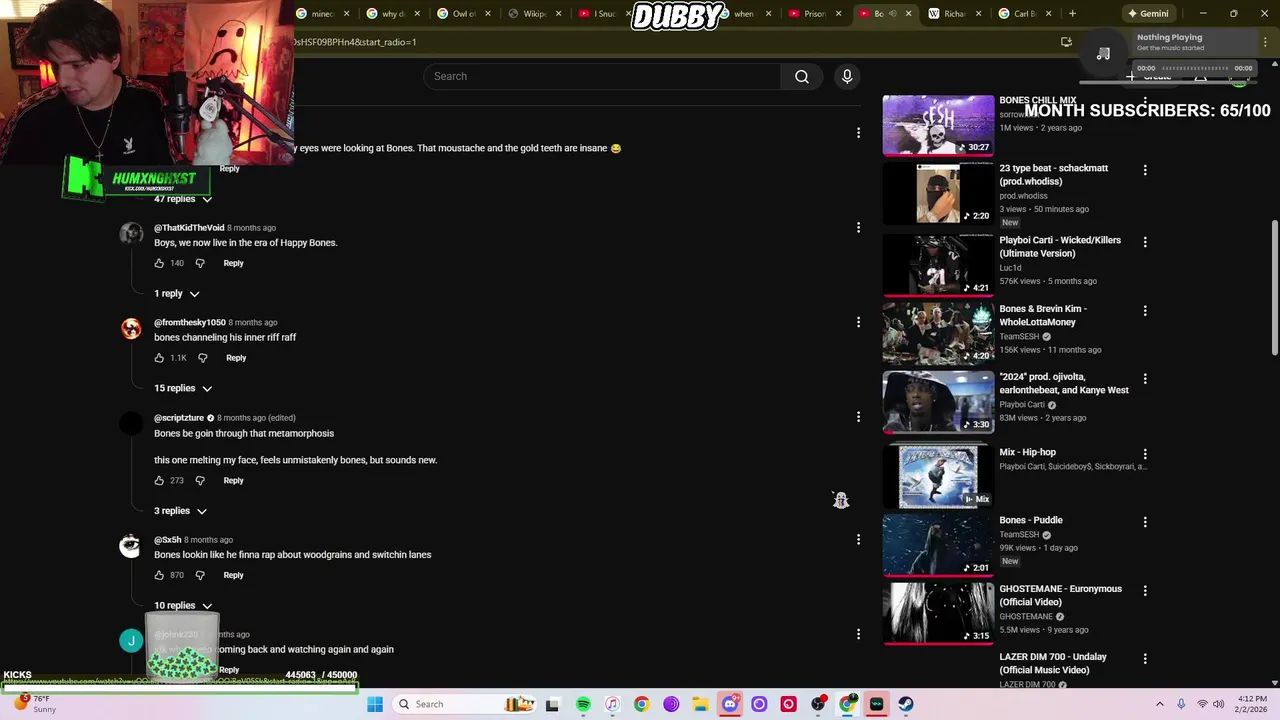Open more options for Mix - Hip-hop
This screenshot has width=1280, height=720.
[1145, 454]
